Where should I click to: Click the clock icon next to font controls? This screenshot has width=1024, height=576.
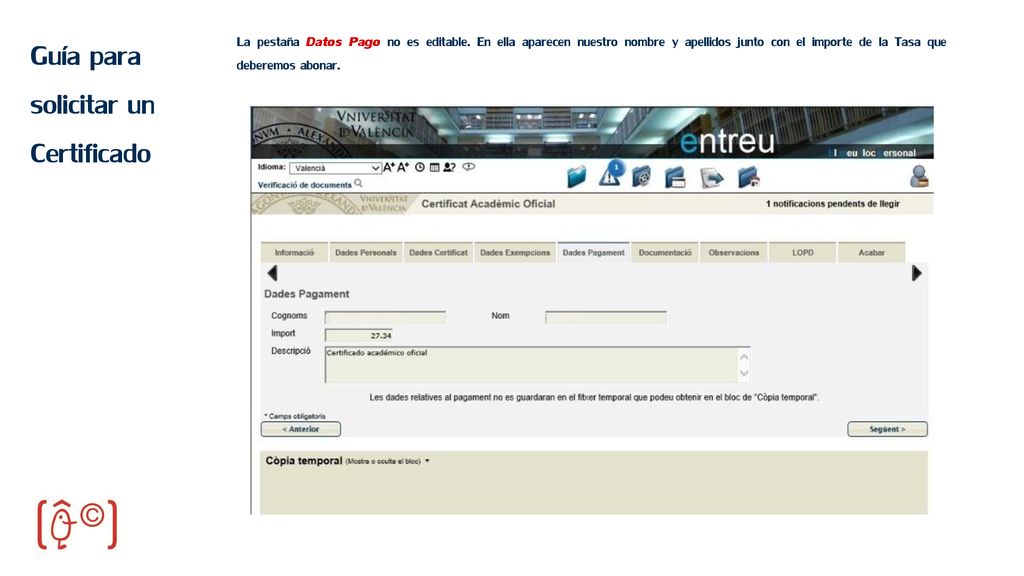pos(420,167)
